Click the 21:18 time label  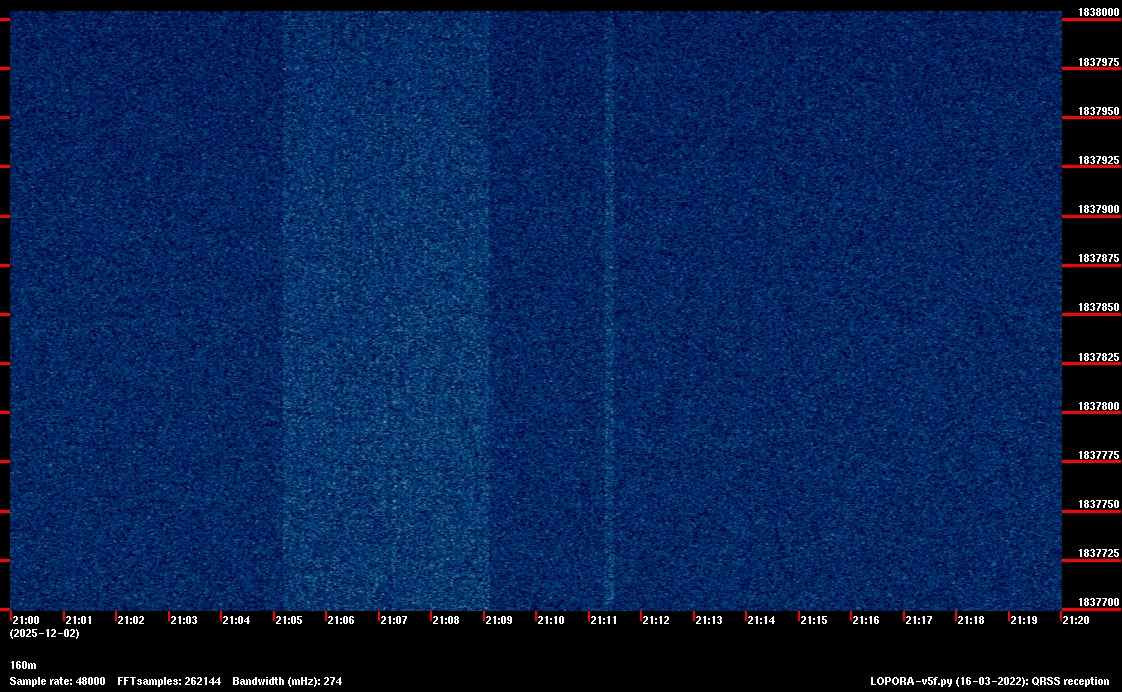[x=971, y=620]
